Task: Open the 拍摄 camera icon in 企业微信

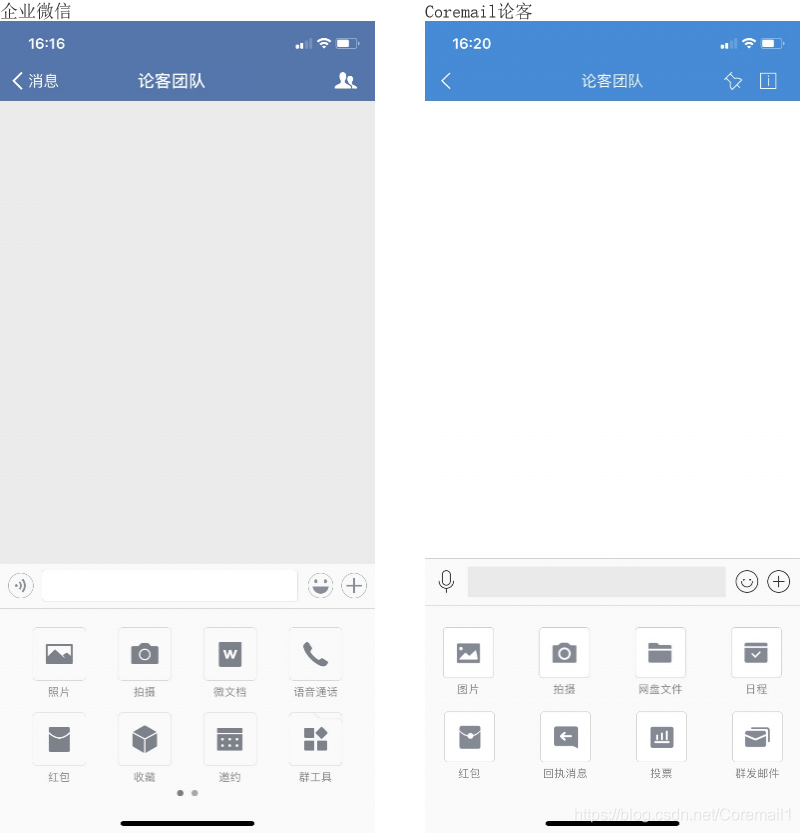Action: tap(144, 653)
